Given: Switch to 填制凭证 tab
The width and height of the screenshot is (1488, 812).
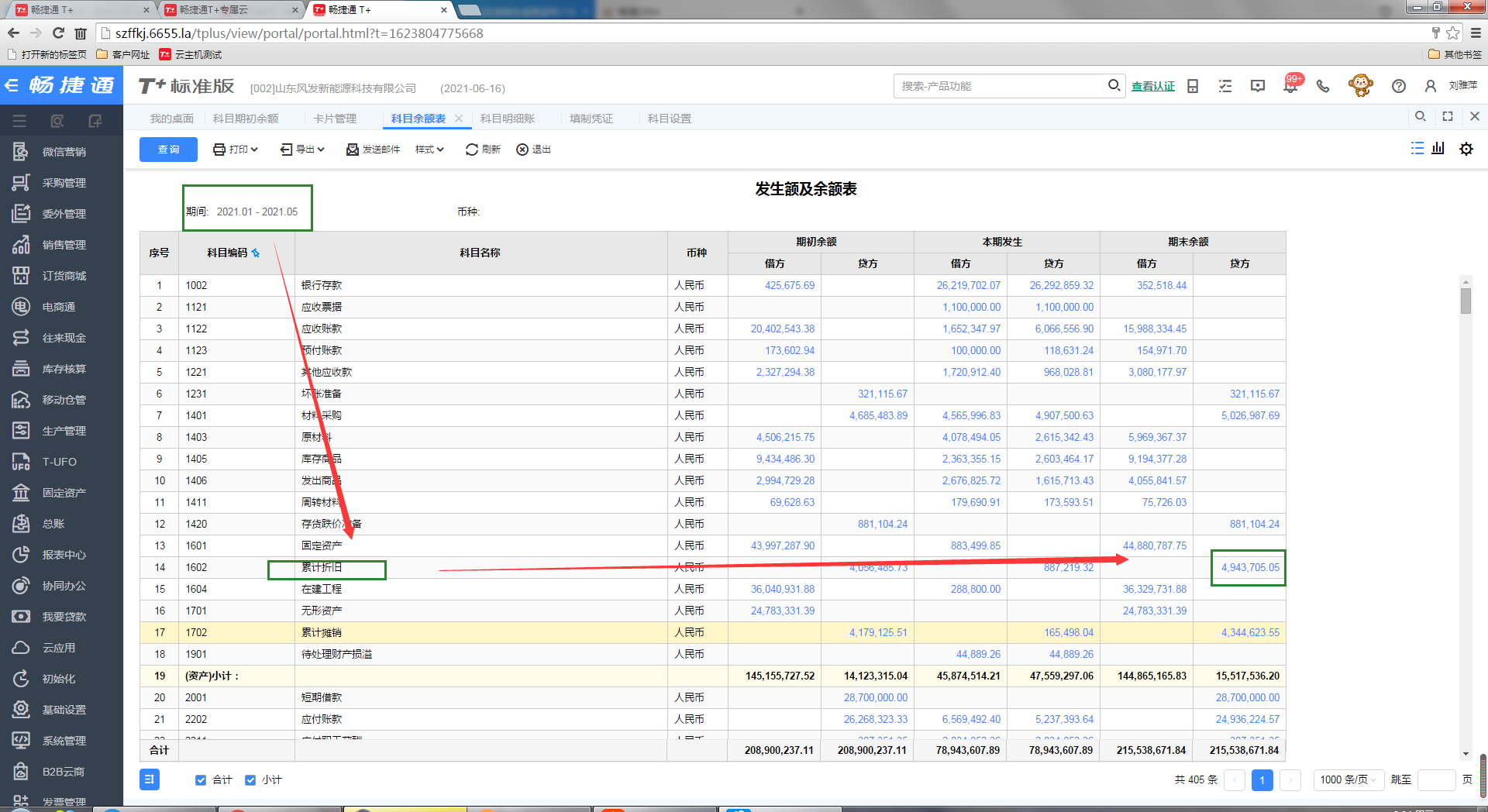Looking at the screenshot, I should tap(591, 119).
